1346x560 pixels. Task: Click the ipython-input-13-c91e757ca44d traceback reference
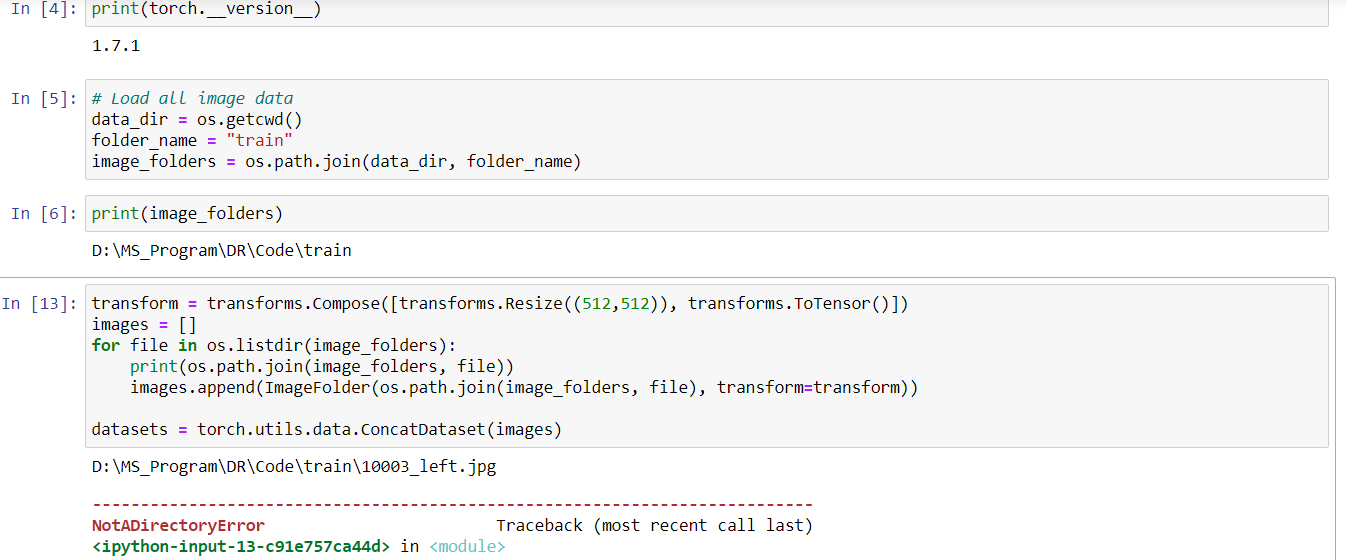(240, 546)
